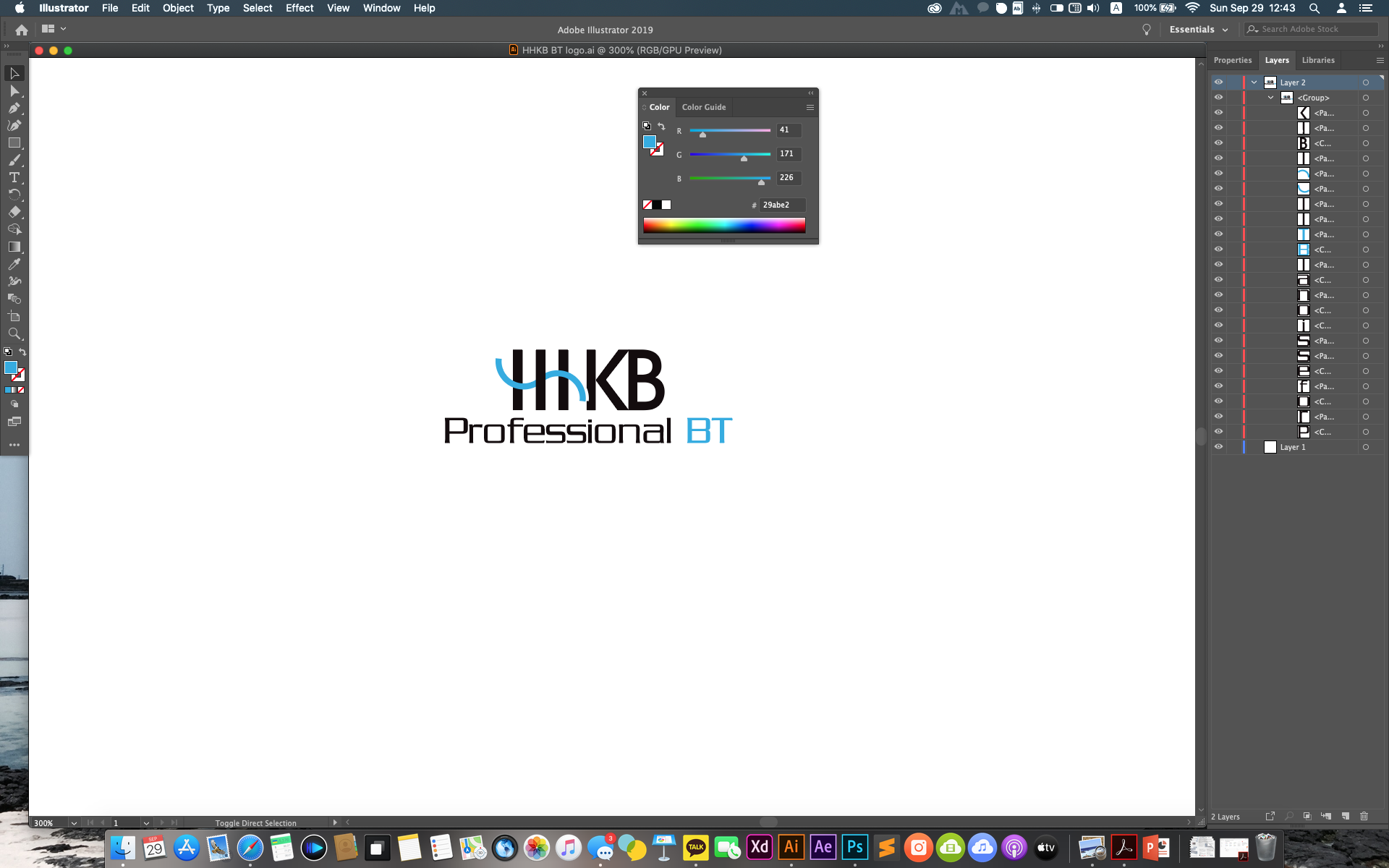Open Color panel options menu

point(810,107)
